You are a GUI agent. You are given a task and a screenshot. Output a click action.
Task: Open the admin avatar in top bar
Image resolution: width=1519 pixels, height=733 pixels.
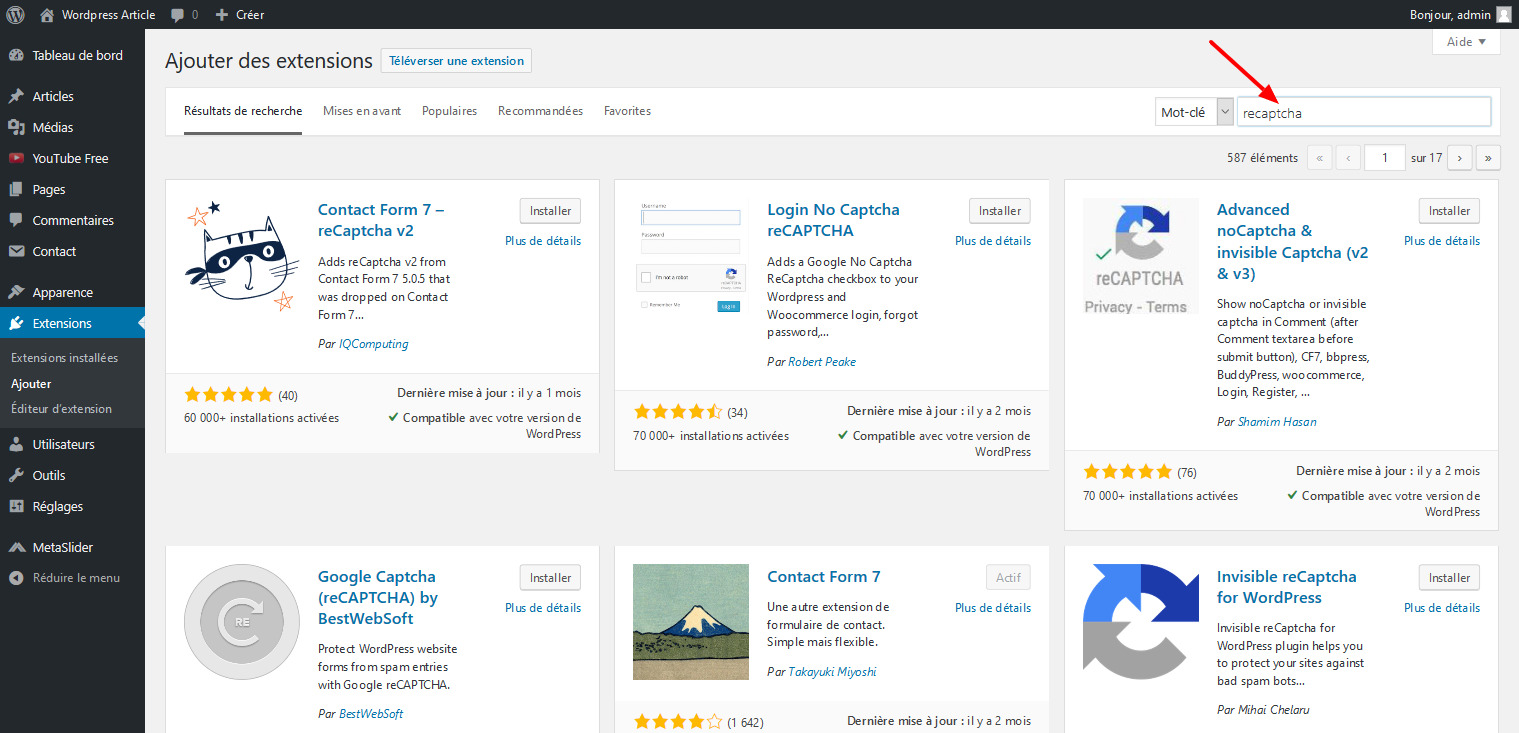(x=1504, y=15)
